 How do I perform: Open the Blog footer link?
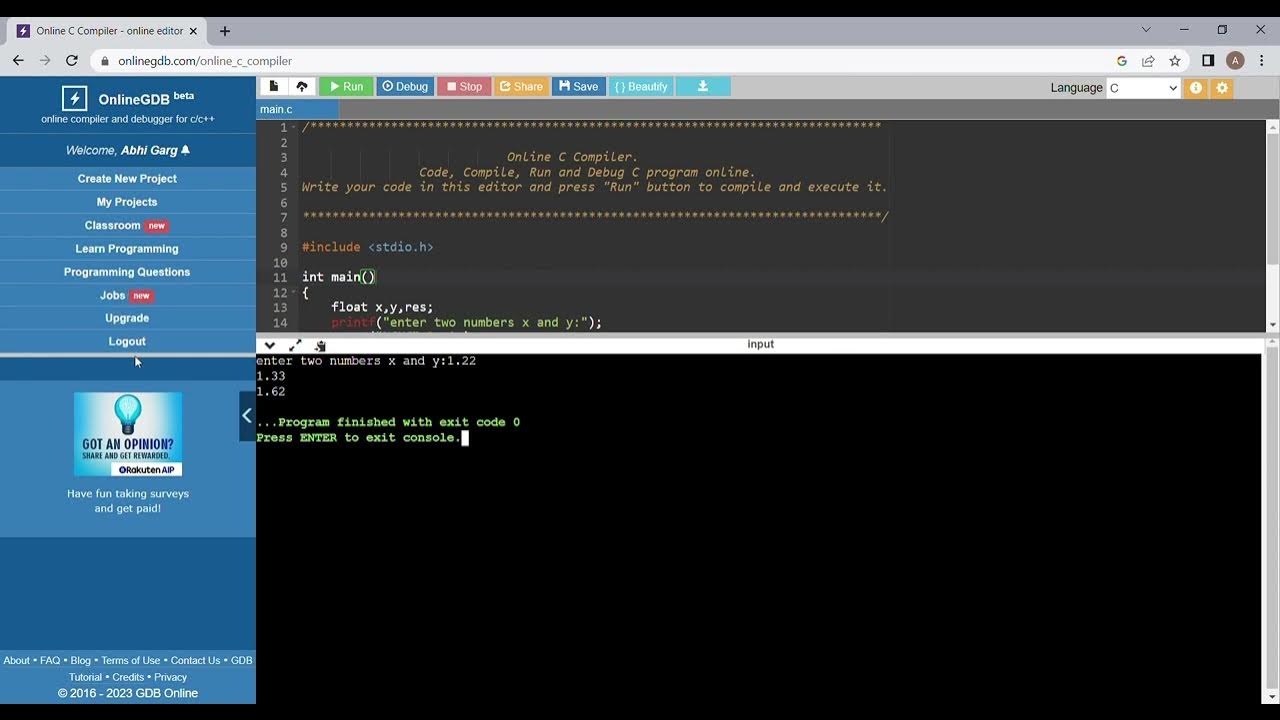[x=81, y=660]
